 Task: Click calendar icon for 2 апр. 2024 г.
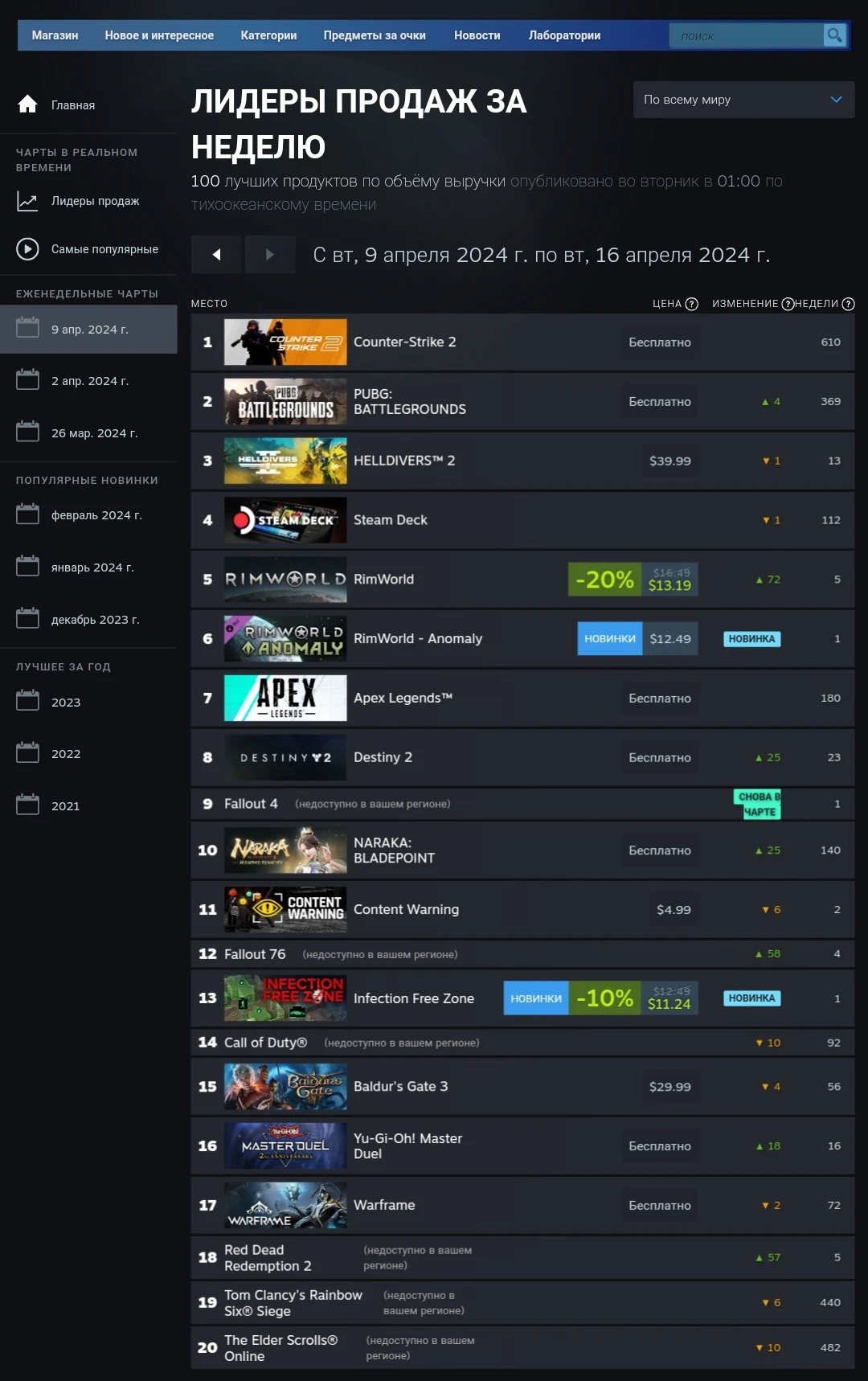27,379
